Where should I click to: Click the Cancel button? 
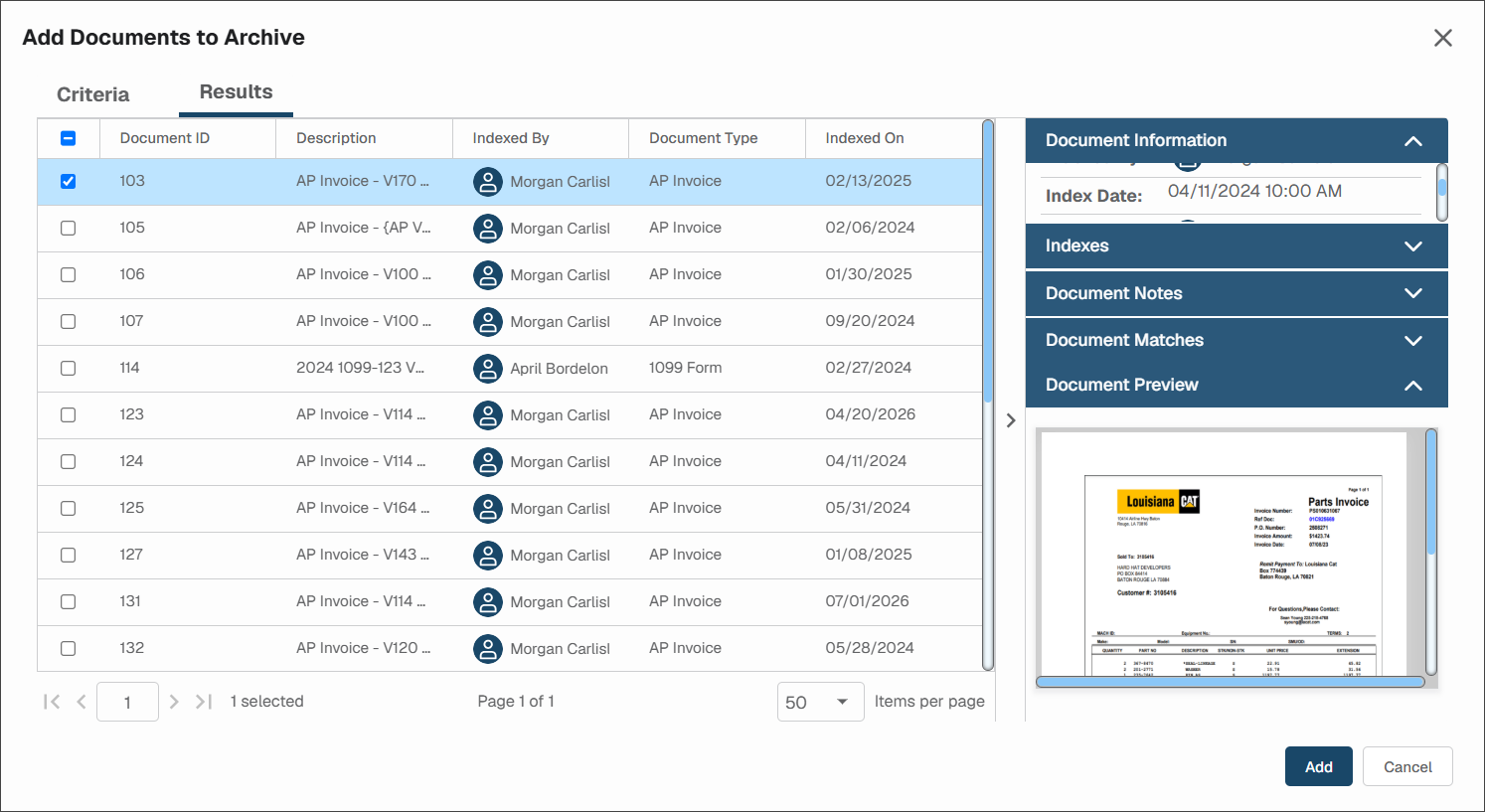pyautogui.click(x=1407, y=766)
